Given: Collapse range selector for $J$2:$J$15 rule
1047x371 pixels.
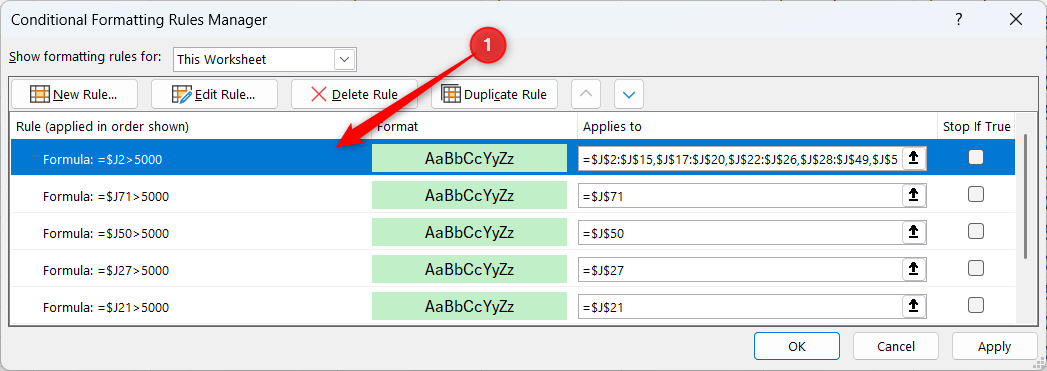Looking at the screenshot, I should [x=914, y=158].
